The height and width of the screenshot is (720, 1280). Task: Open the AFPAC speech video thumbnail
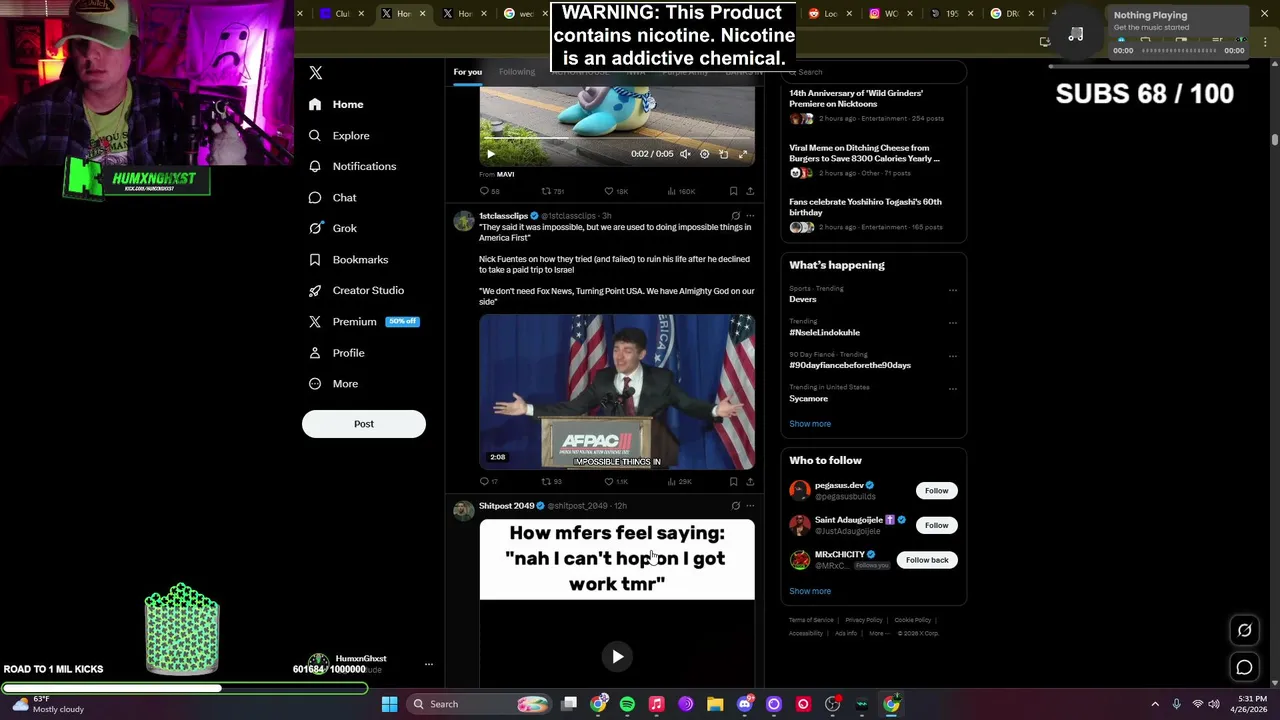click(x=617, y=392)
